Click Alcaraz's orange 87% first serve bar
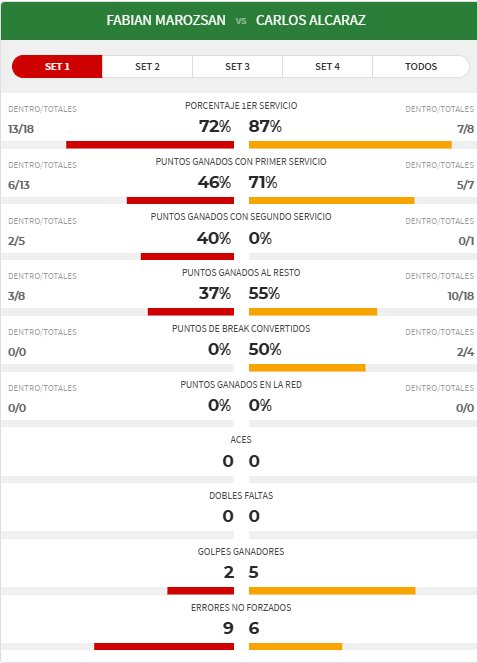This screenshot has height=663, width=477. pos(350,145)
